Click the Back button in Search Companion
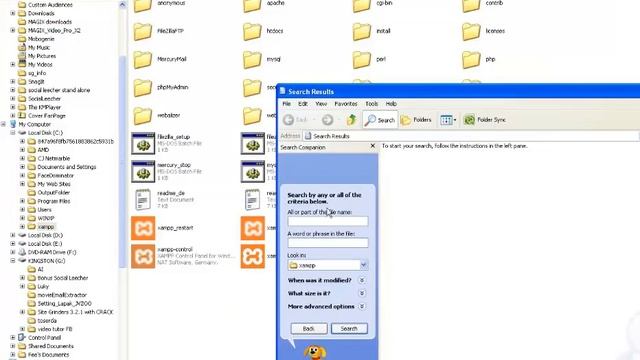 tap(309, 329)
